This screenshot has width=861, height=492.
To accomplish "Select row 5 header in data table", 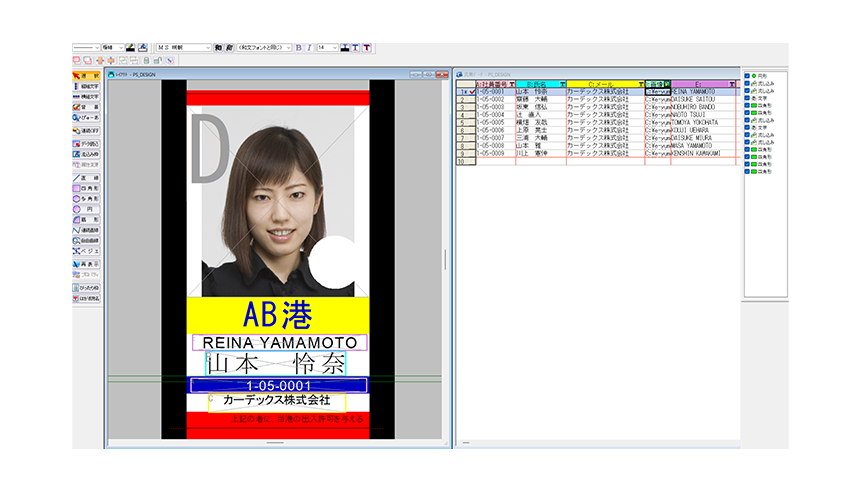I will coord(463,122).
